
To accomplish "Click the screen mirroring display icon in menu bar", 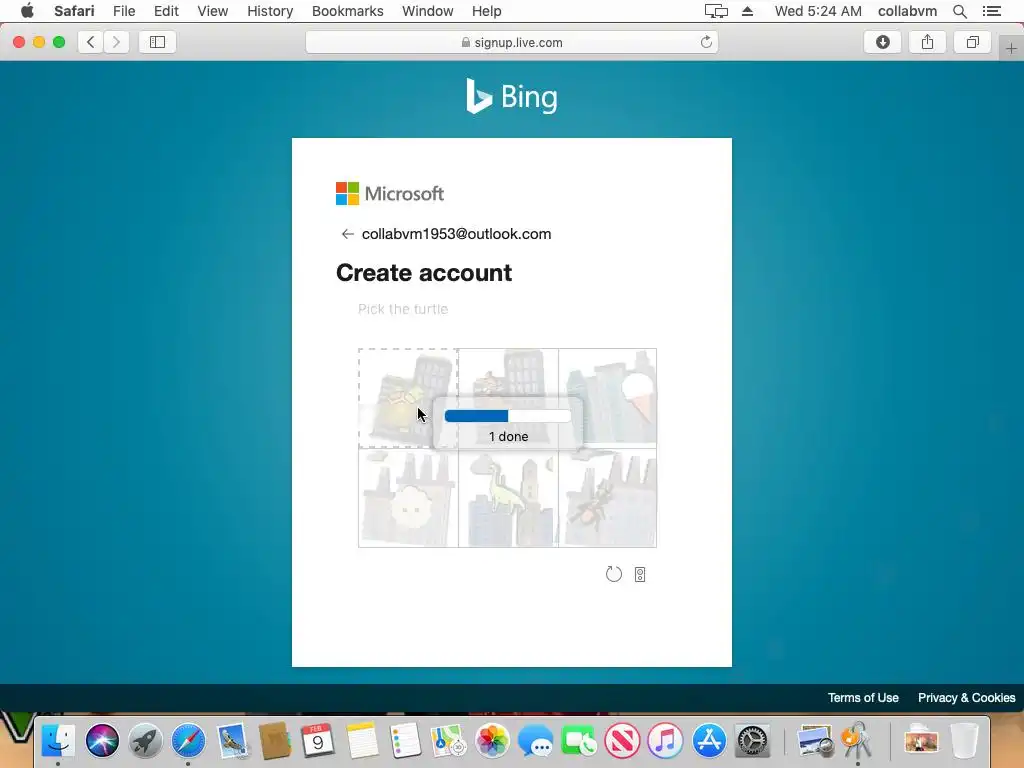I will (x=716, y=11).
